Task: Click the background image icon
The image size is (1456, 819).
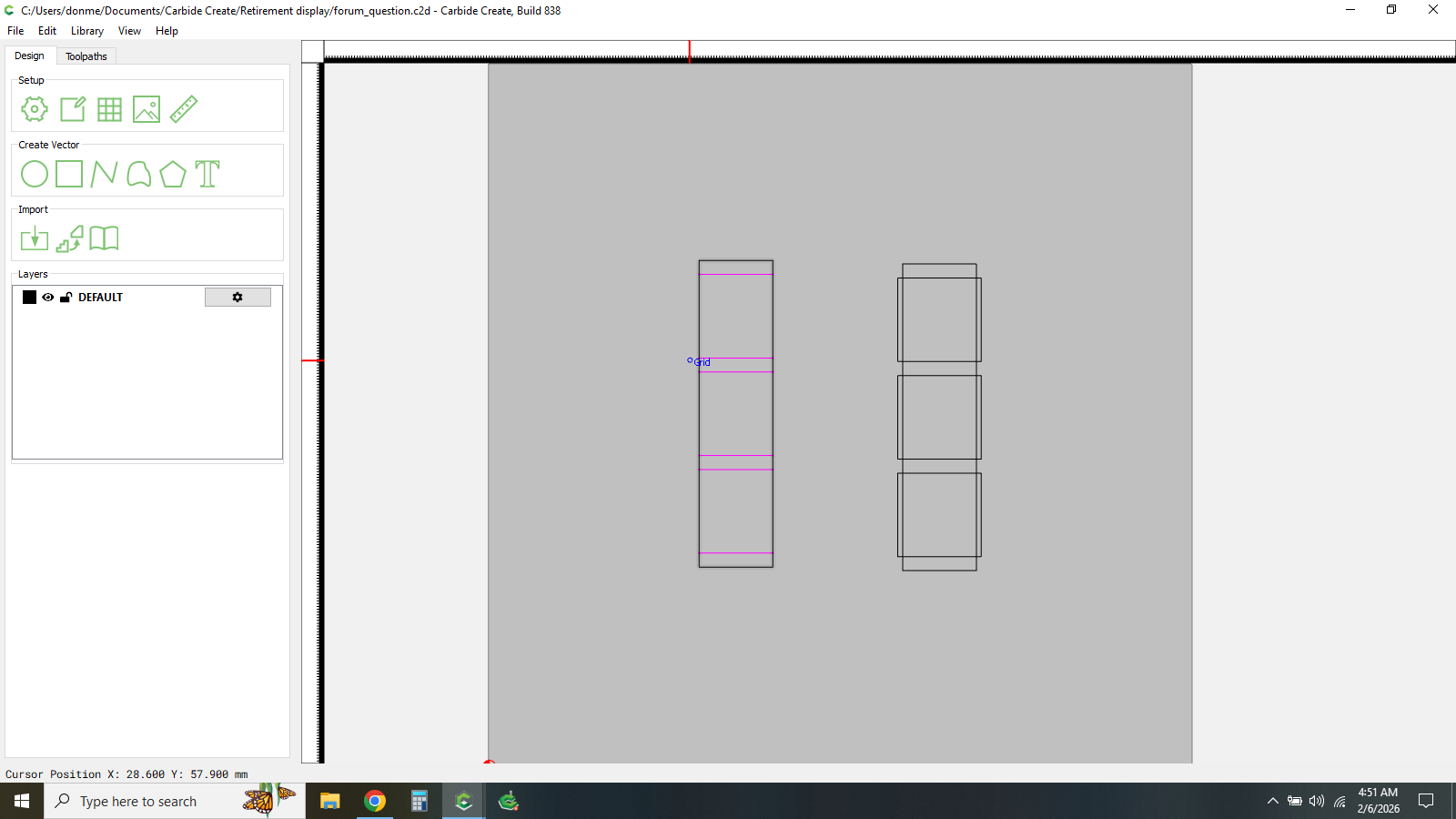Action: [x=147, y=109]
